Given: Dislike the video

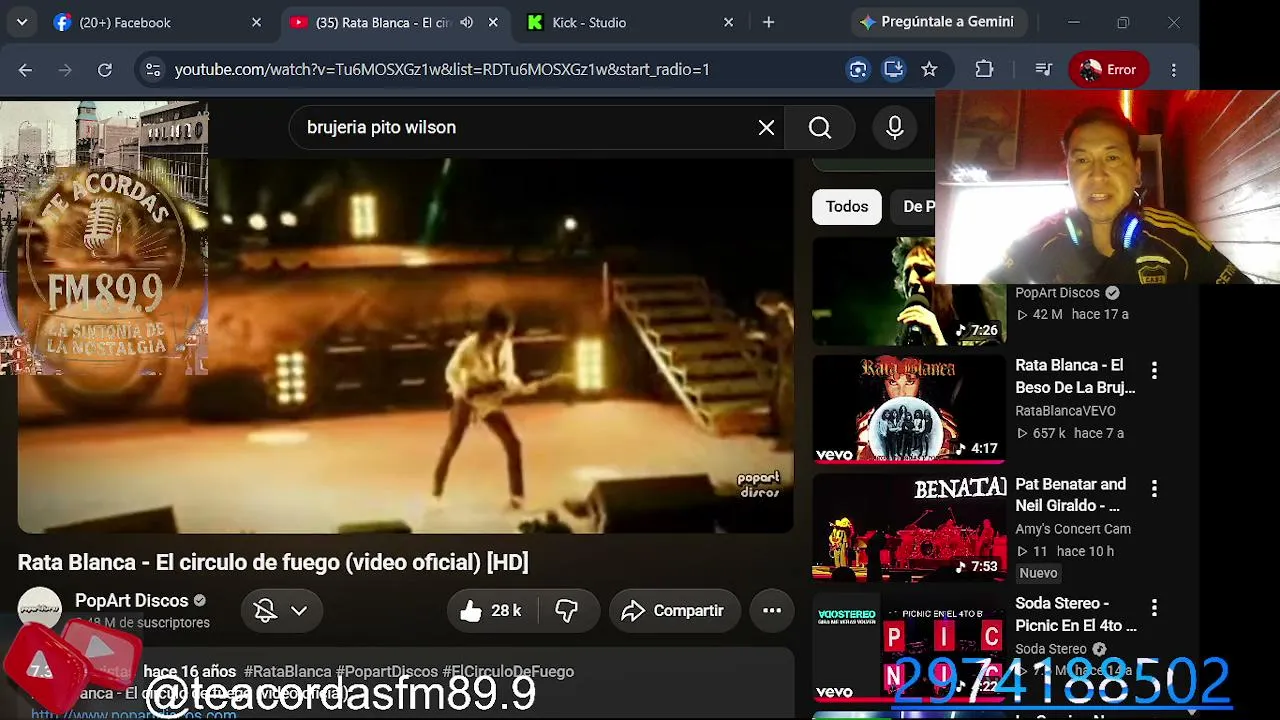Looking at the screenshot, I should click(567, 610).
